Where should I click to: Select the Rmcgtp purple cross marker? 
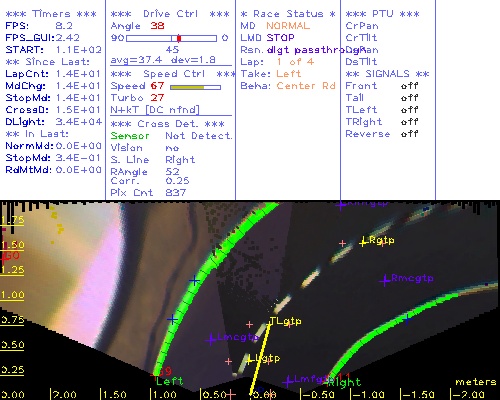[x=385, y=281]
